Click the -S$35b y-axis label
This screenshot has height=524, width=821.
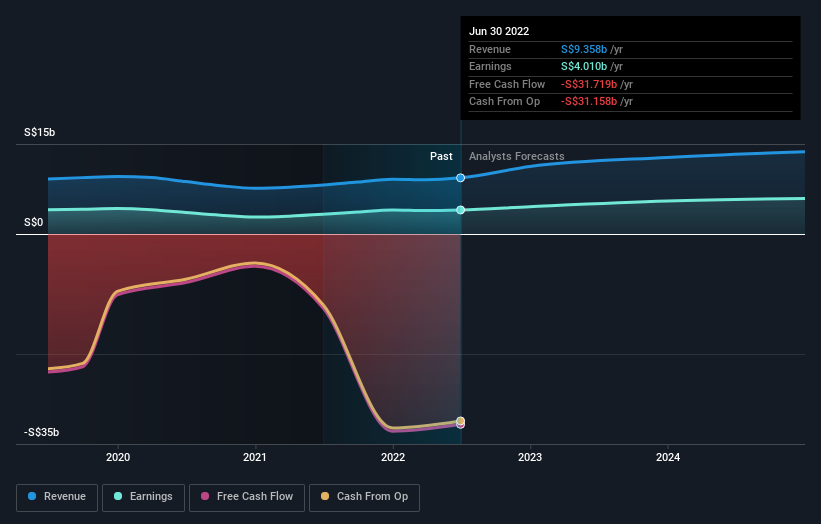point(41,432)
